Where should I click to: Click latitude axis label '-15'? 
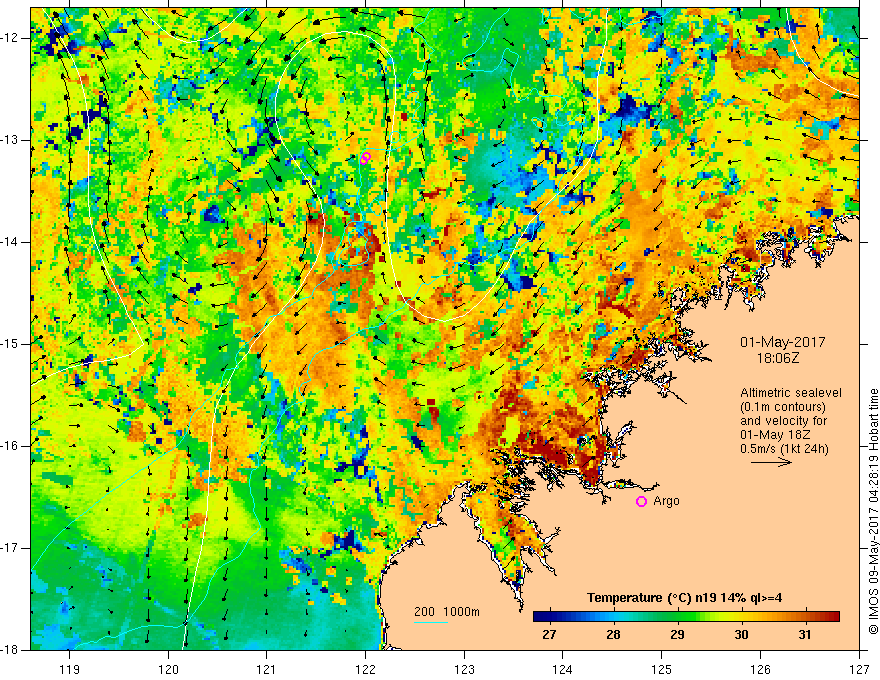click(x=11, y=344)
